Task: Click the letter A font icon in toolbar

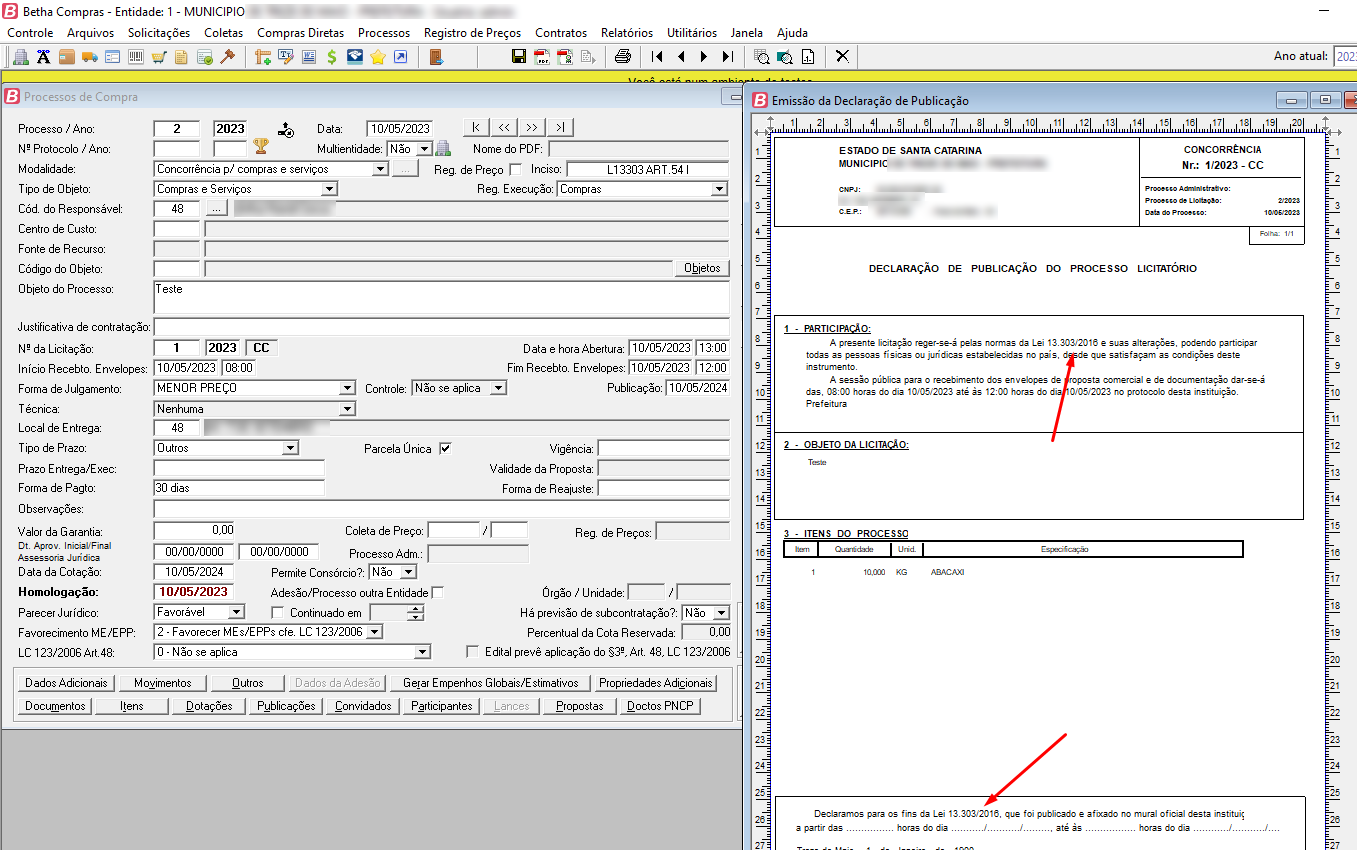Action: pyautogui.click(x=43, y=57)
